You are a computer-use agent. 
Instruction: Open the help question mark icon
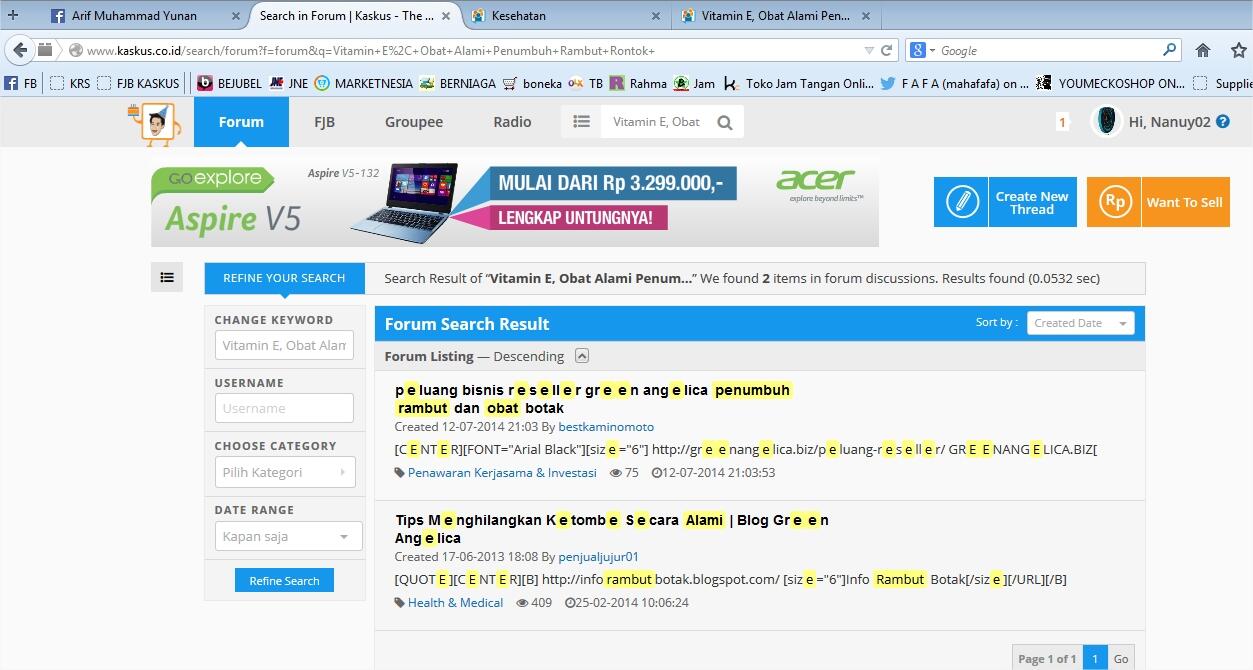tap(1223, 122)
